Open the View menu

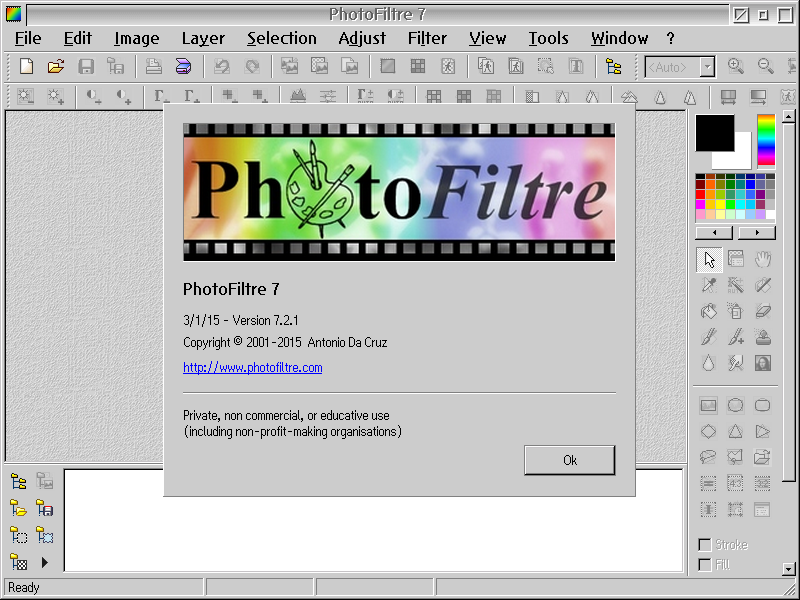point(487,38)
